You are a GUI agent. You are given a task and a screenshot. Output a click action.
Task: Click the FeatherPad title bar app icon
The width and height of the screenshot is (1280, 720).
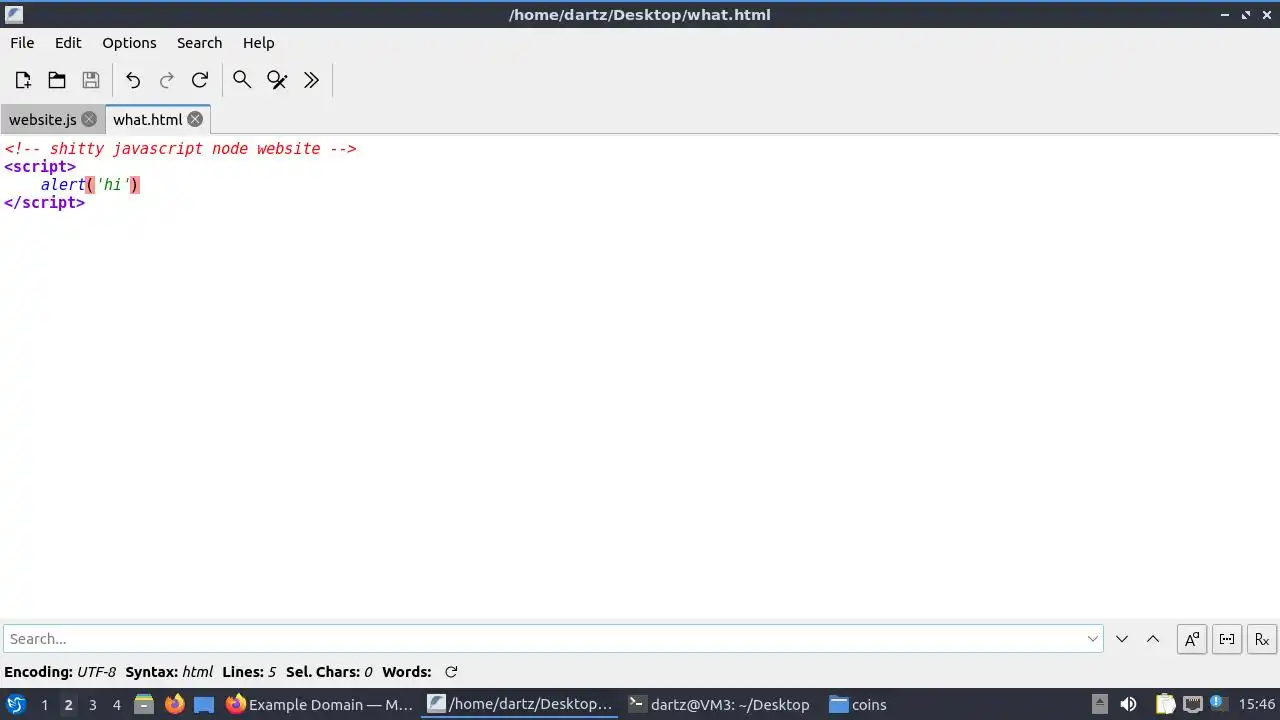click(x=14, y=14)
